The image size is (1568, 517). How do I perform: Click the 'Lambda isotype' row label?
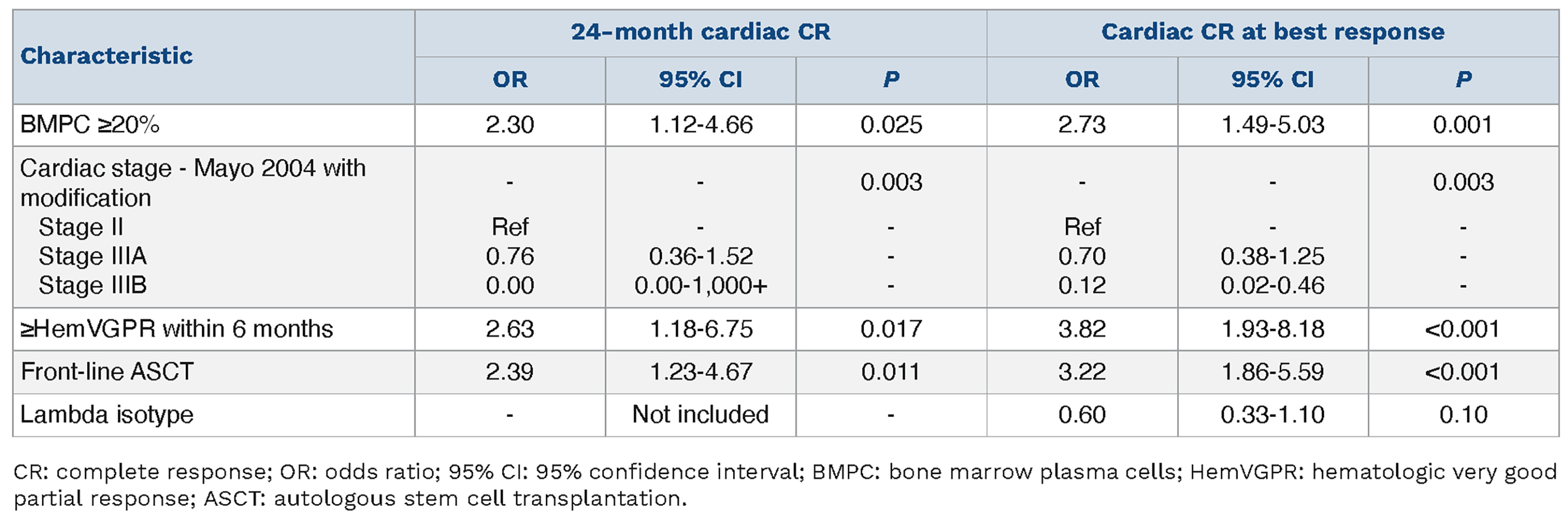point(106,415)
